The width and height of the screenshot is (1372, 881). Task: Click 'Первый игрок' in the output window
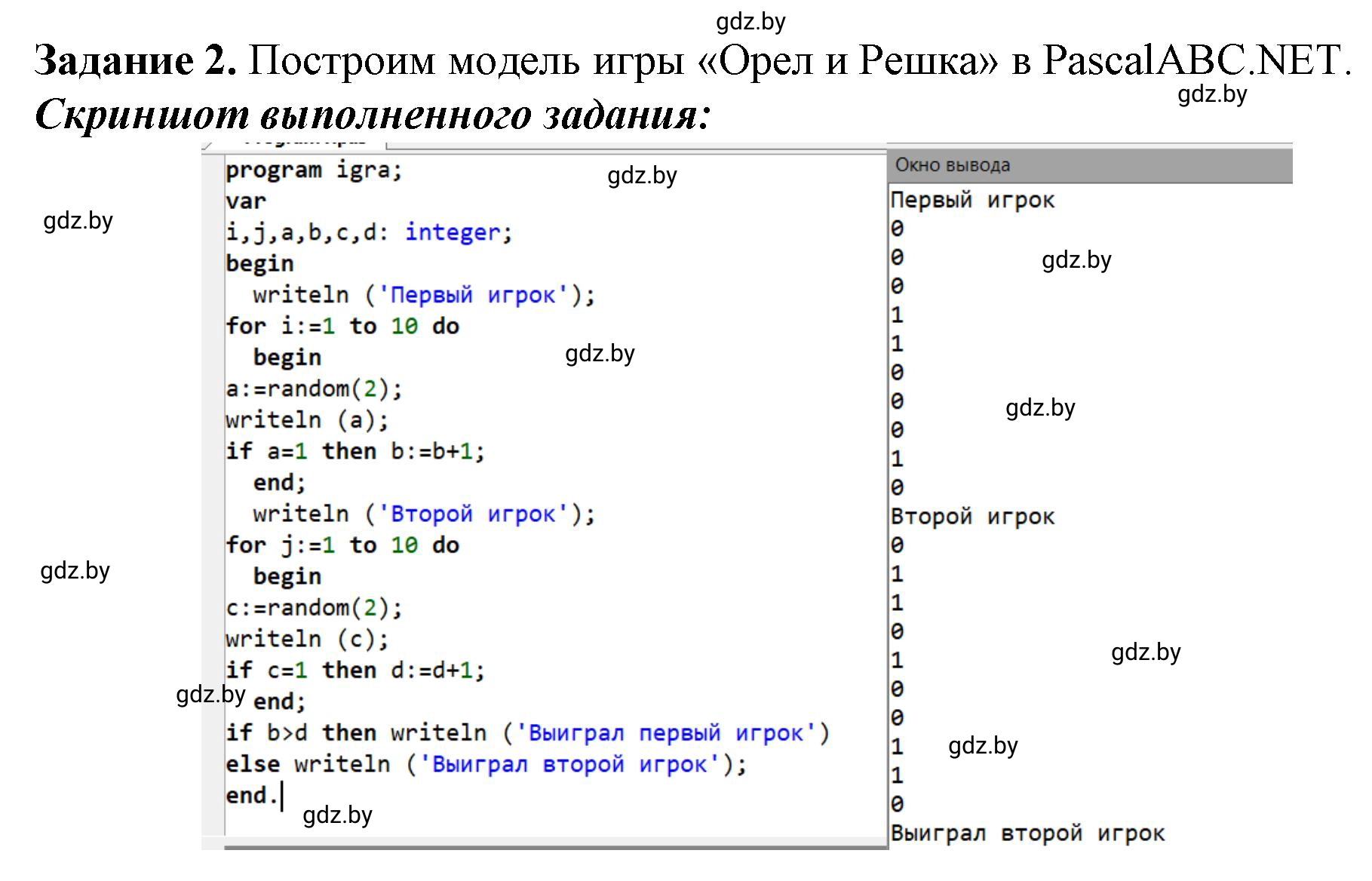coord(972,201)
